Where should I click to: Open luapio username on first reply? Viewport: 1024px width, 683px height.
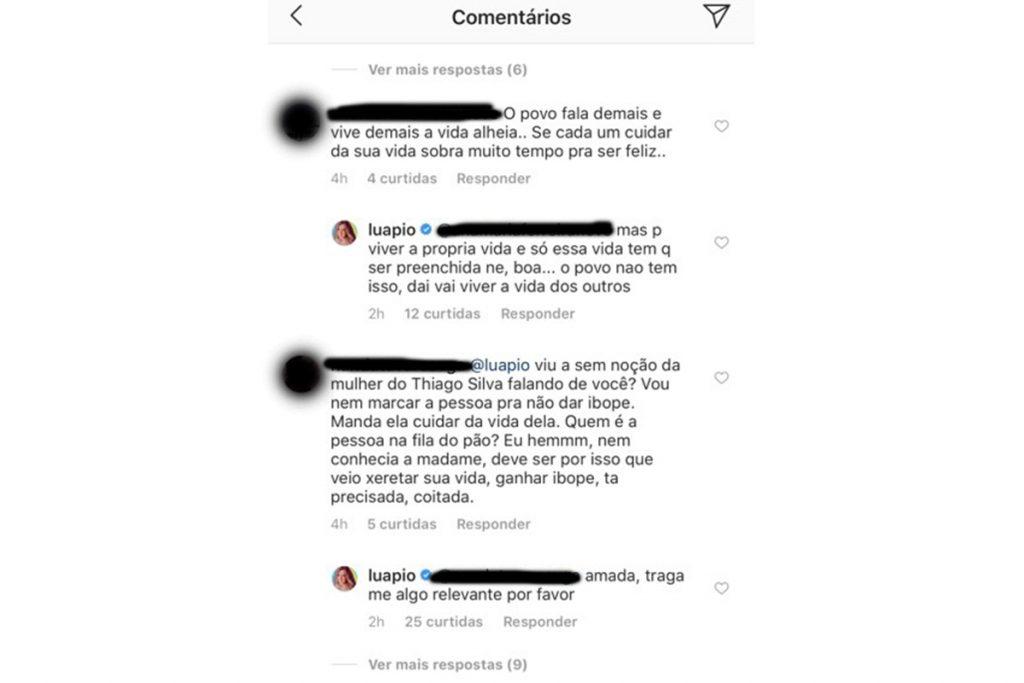(x=392, y=230)
